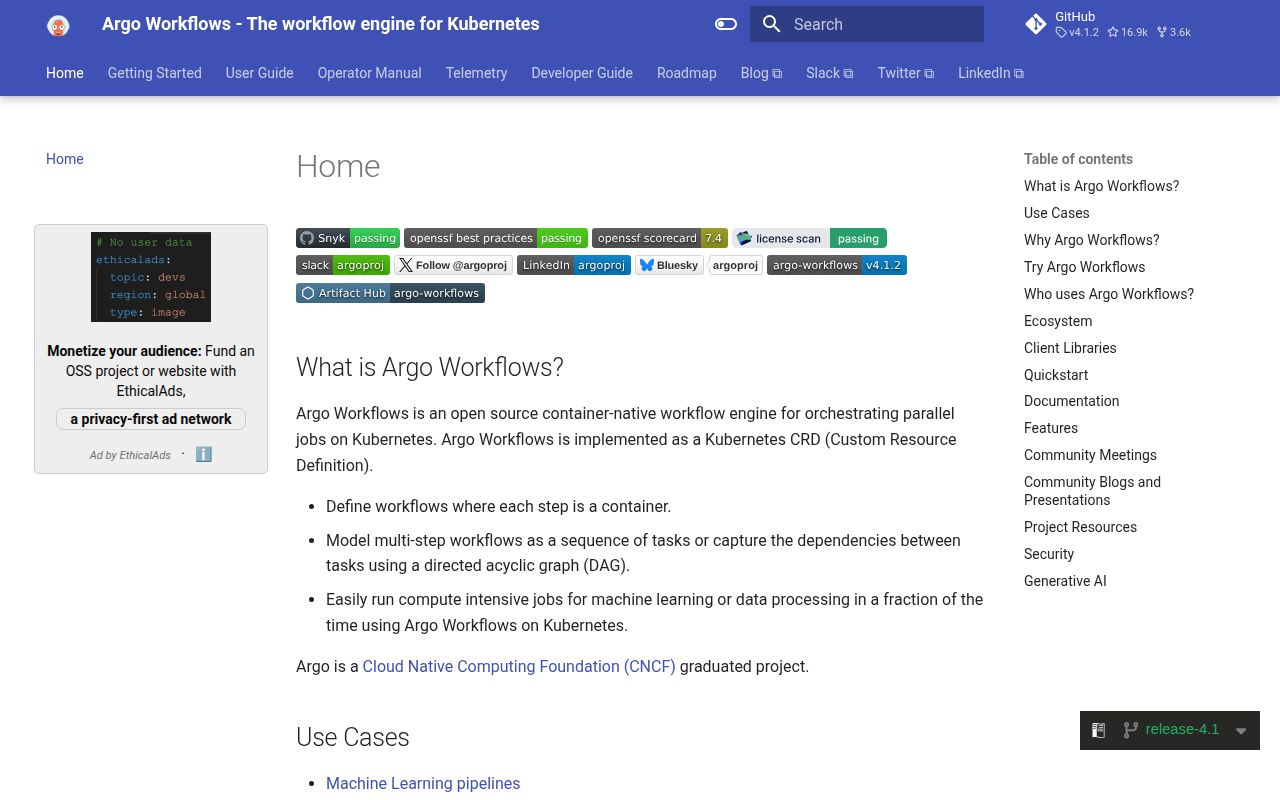
Task: Click the search magnifier icon
Action: (771, 24)
